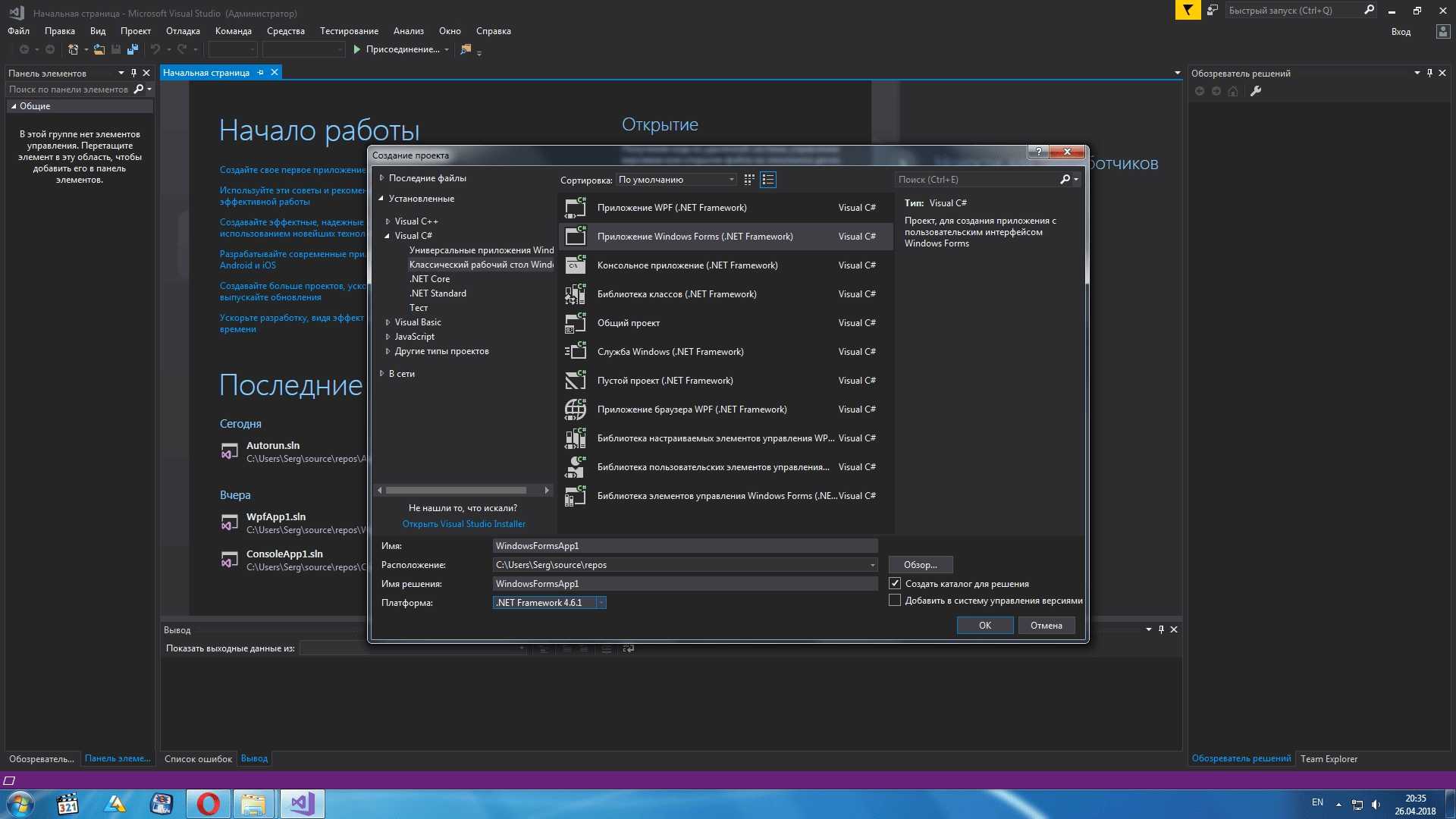Screen dimensions: 1456x819
Task: Click the empty project template icon
Action: click(576, 380)
